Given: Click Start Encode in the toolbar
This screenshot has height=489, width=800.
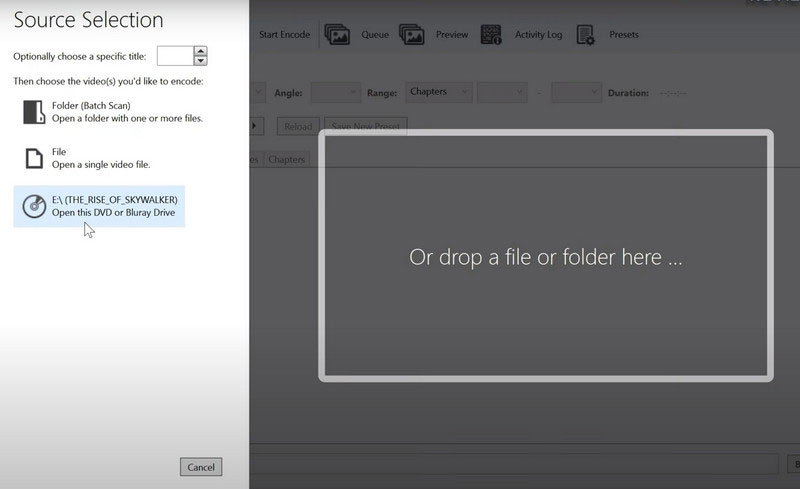Looking at the screenshot, I should [284, 35].
